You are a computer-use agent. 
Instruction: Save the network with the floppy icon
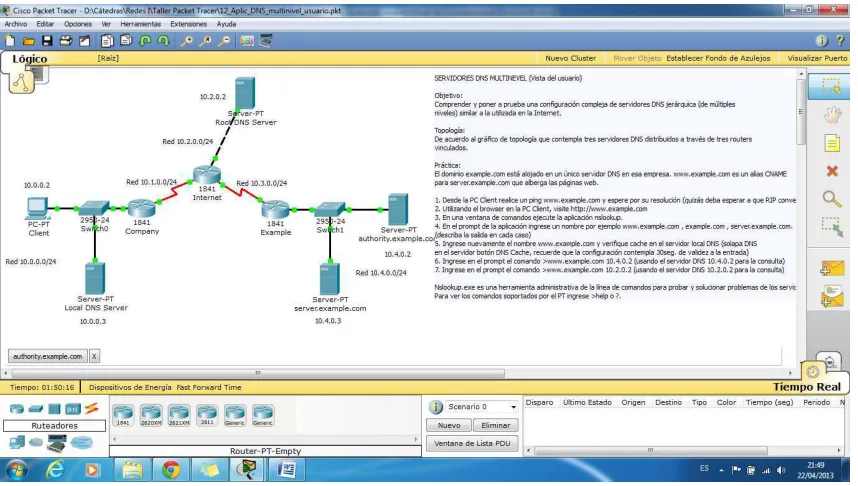[47, 41]
